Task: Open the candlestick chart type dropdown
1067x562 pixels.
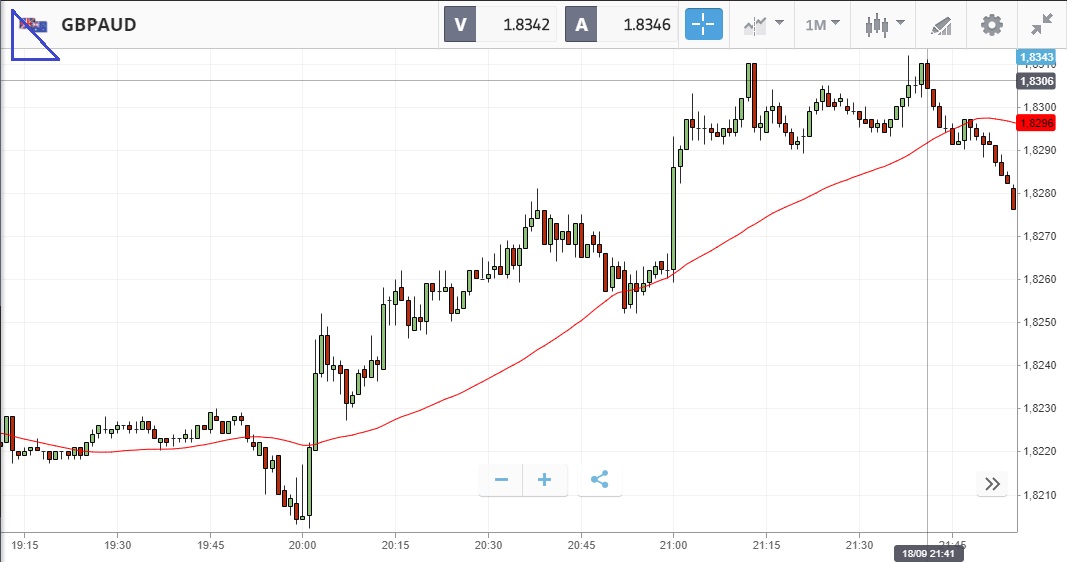Action: tap(885, 24)
